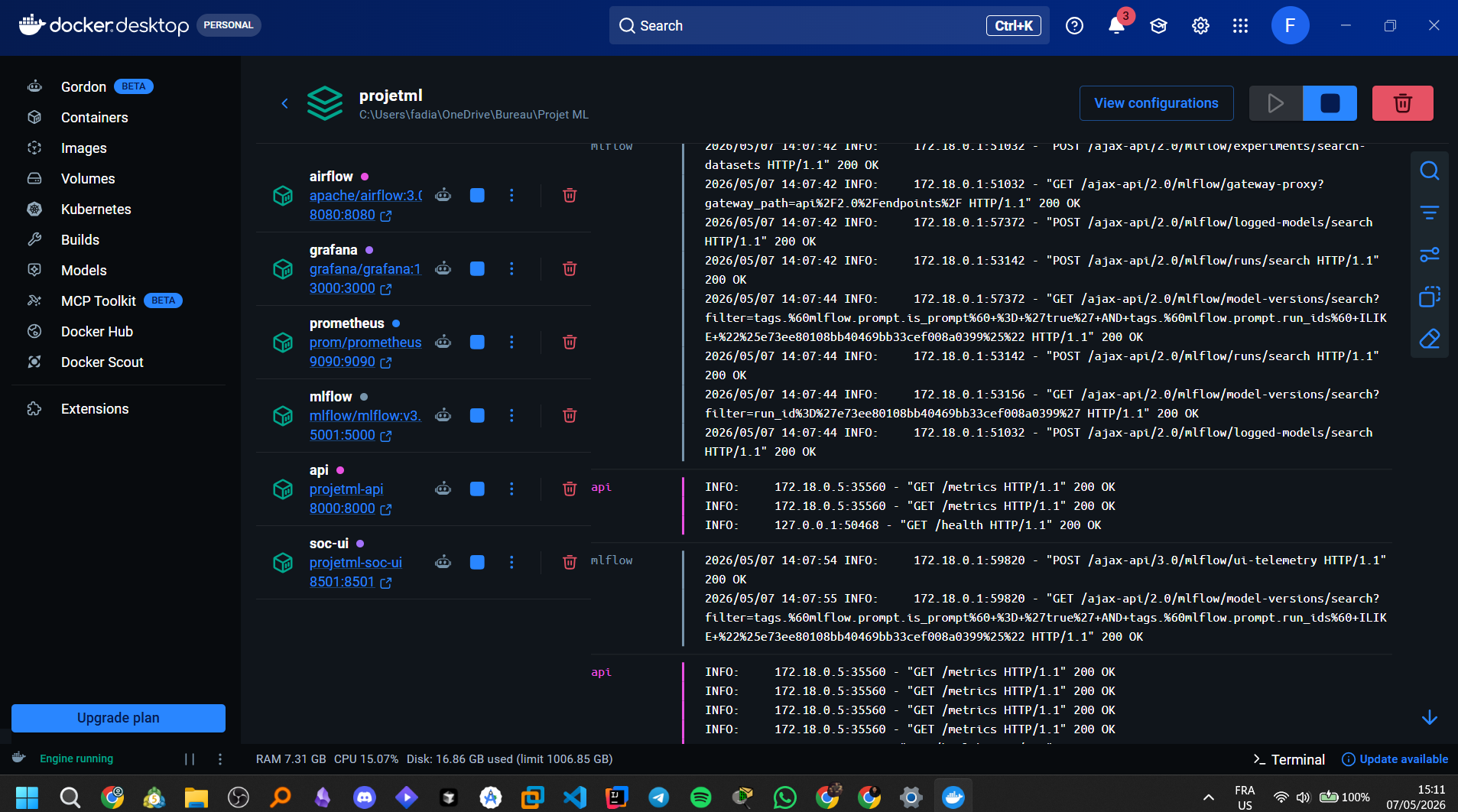Open the grafana 3000:3000 port link
The image size is (1458, 812).
tap(350, 288)
